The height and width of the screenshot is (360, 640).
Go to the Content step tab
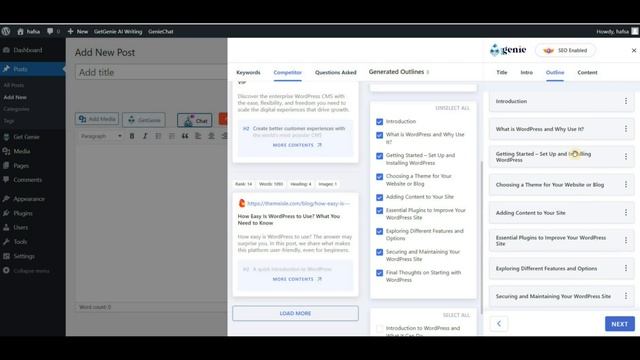[x=587, y=72]
